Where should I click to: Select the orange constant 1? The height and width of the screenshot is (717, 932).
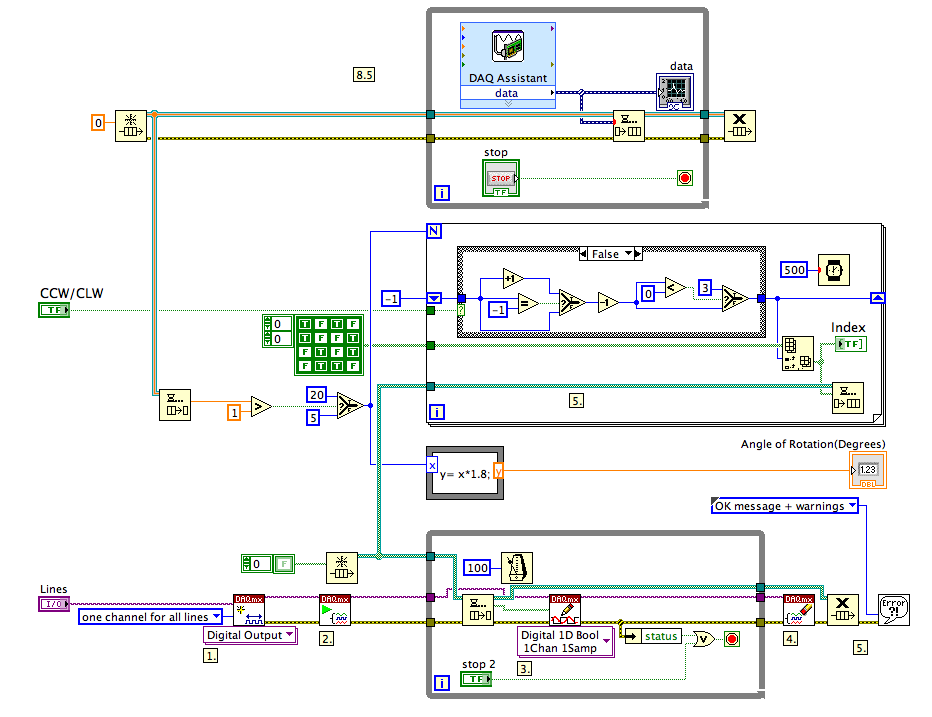234,412
